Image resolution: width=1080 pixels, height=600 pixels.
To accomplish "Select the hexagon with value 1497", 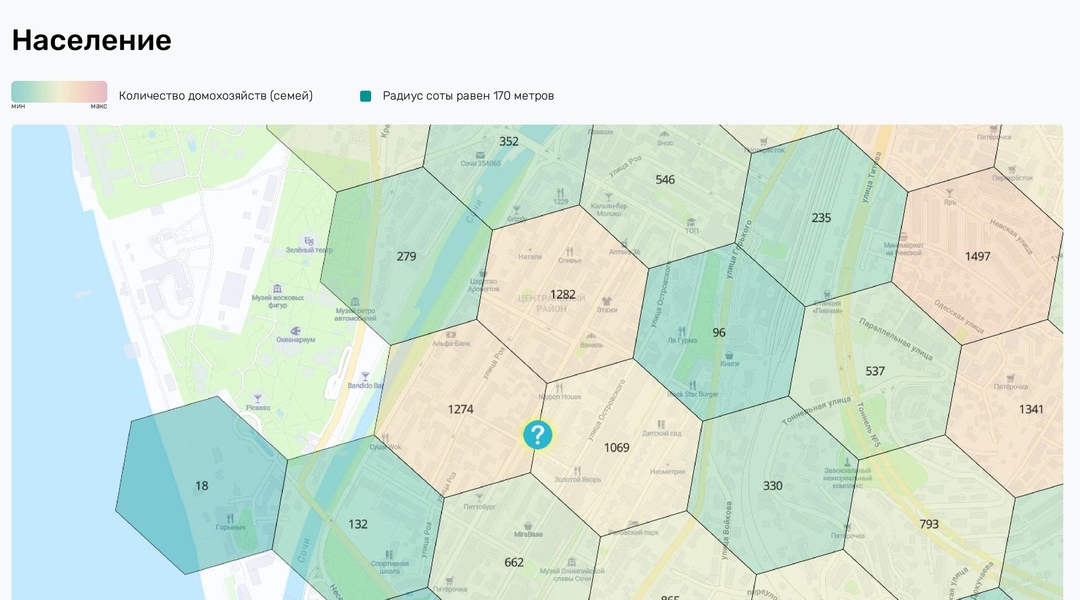I will [x=977, y=256].
